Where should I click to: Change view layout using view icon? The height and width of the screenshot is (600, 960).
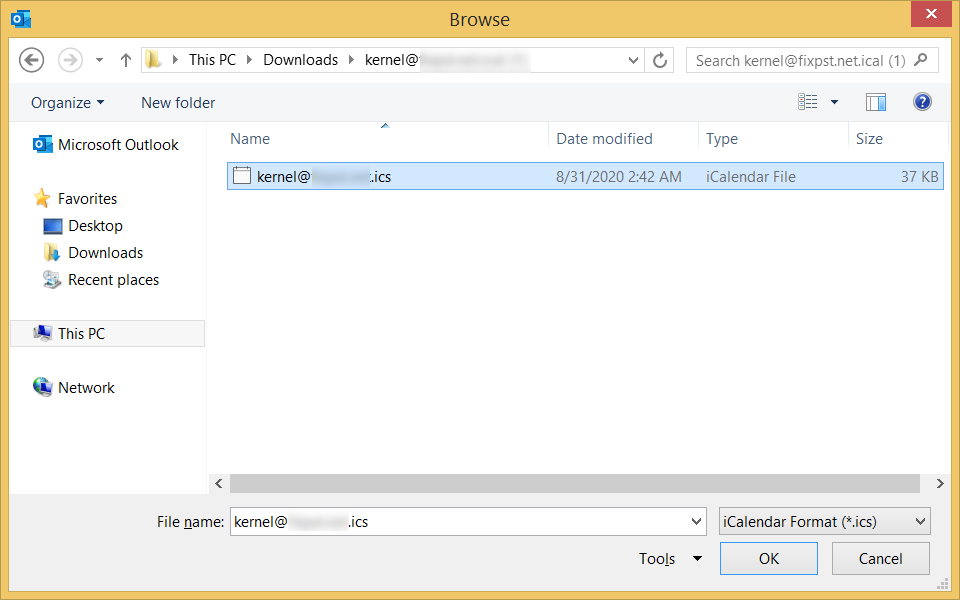(808, 102)
